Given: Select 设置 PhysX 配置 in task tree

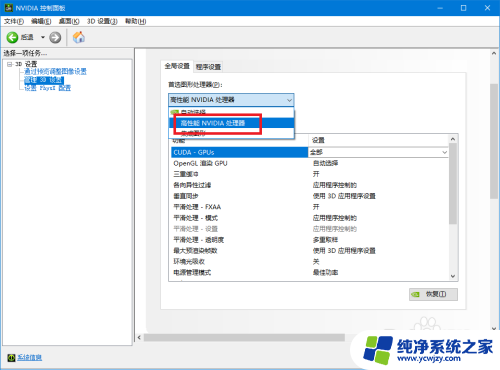Looking at the screenshot, I should (48, 88).
